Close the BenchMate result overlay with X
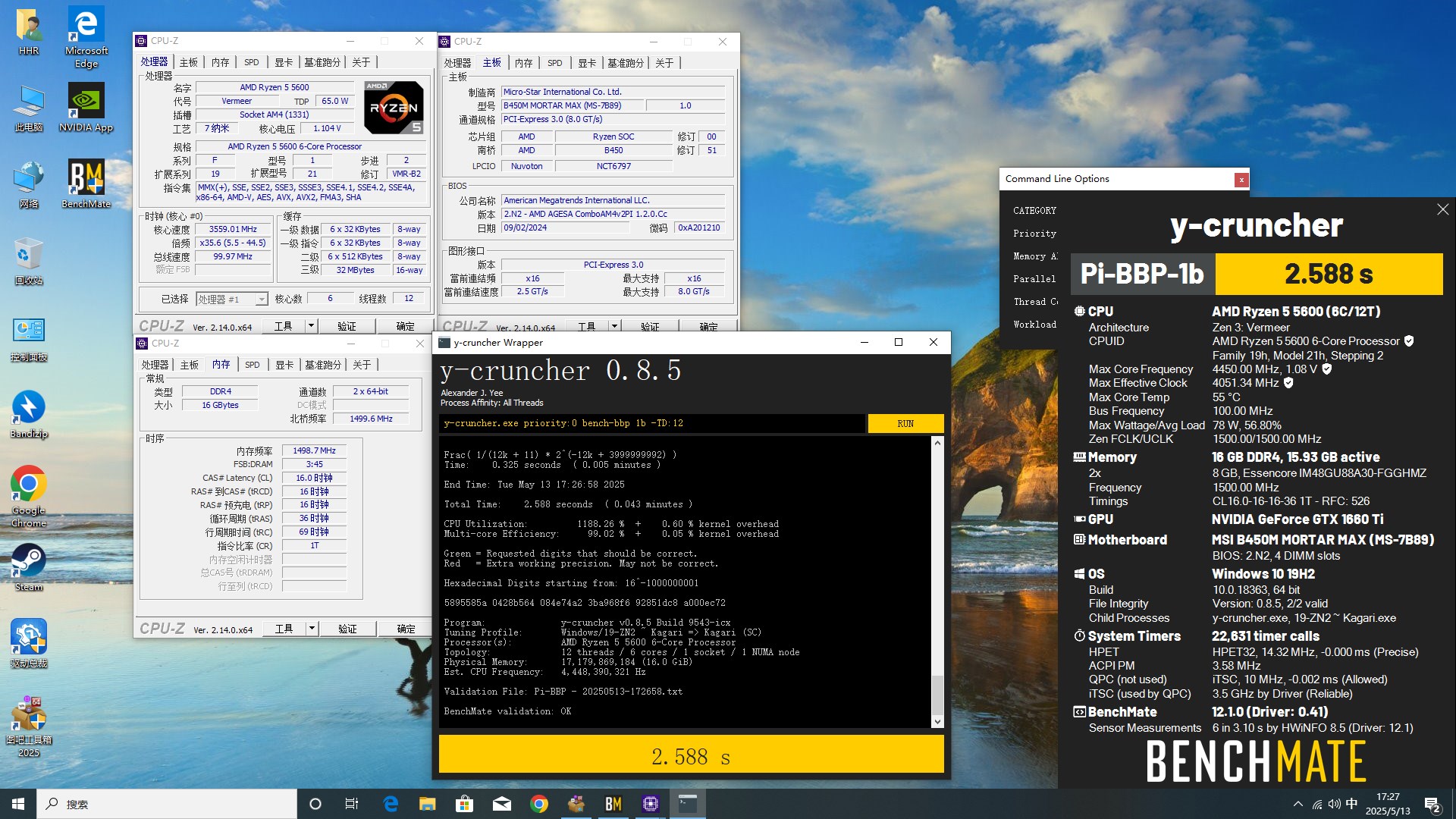This screenshot has height=819, width=1456. (x=1442, y=209)
